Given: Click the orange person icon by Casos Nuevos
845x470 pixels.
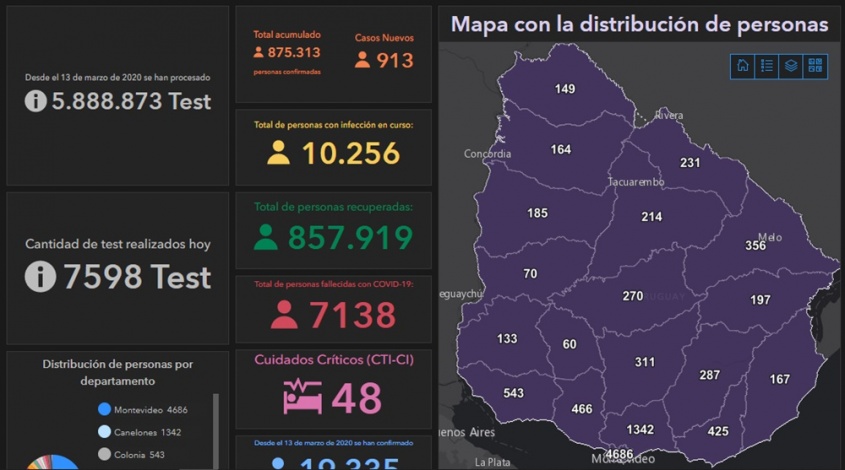Looking at the screenshot, I should click(x=362, y=60).
